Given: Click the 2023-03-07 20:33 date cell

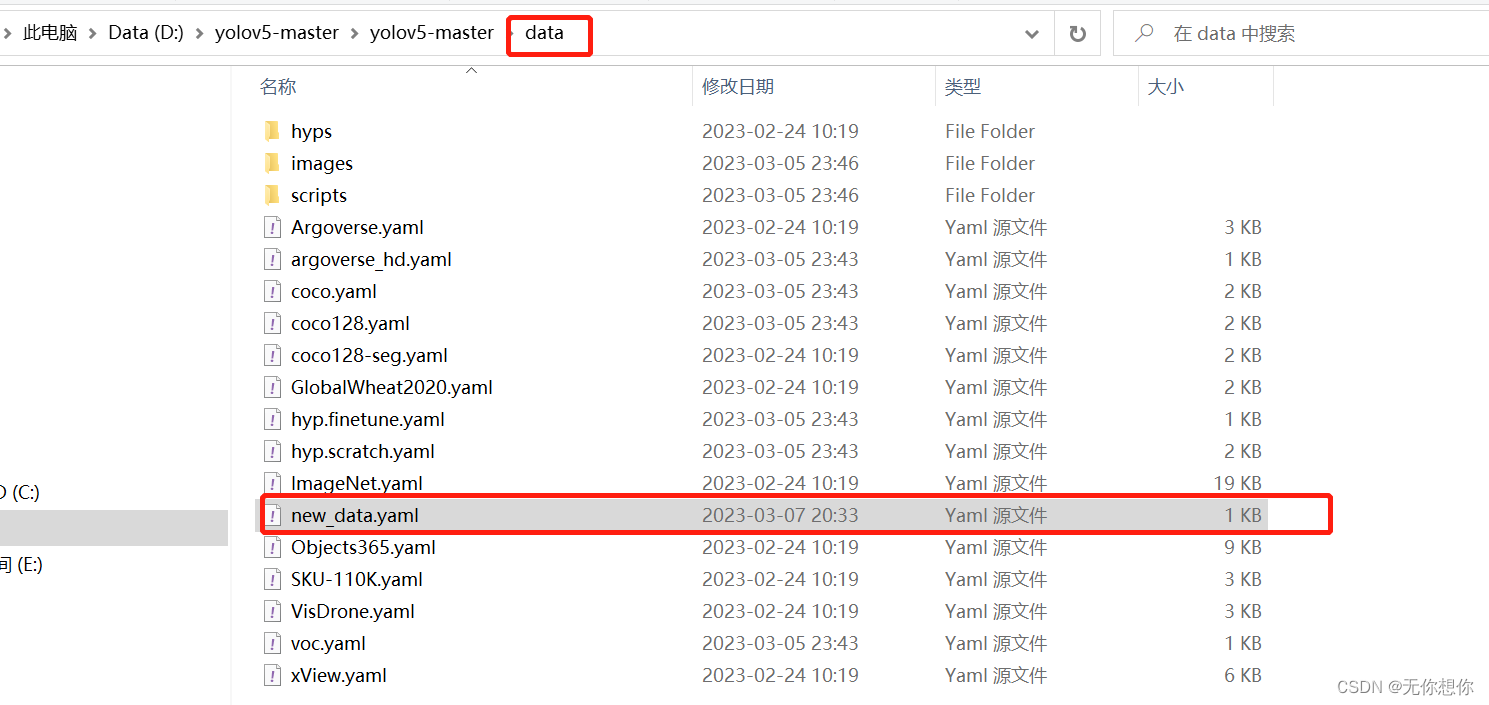Looking at the screenshot, I should [x=780, y=515].
